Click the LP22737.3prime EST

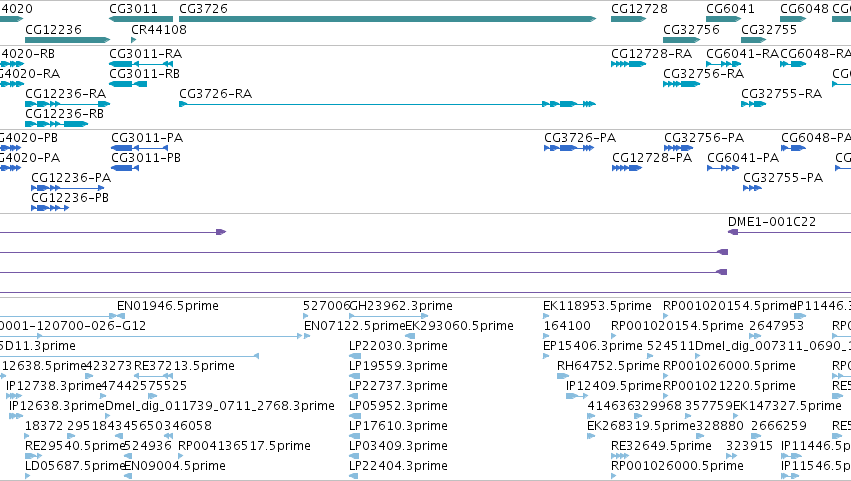point(398,387)
